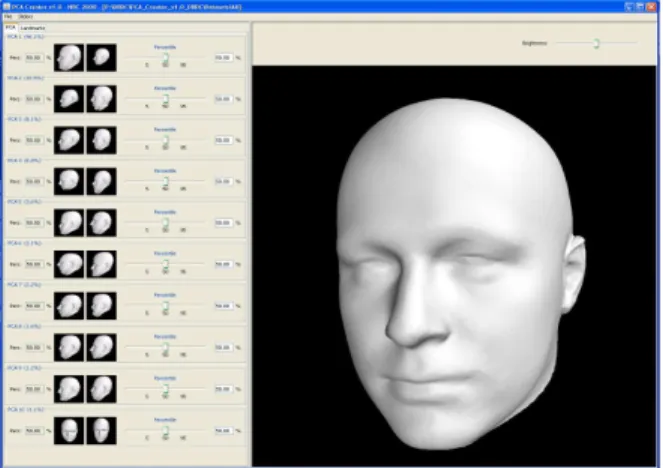This screenshot has width=663, height=468.
Task: Select PCA 7 right head thumbnail
Action: tap(101, 306)
